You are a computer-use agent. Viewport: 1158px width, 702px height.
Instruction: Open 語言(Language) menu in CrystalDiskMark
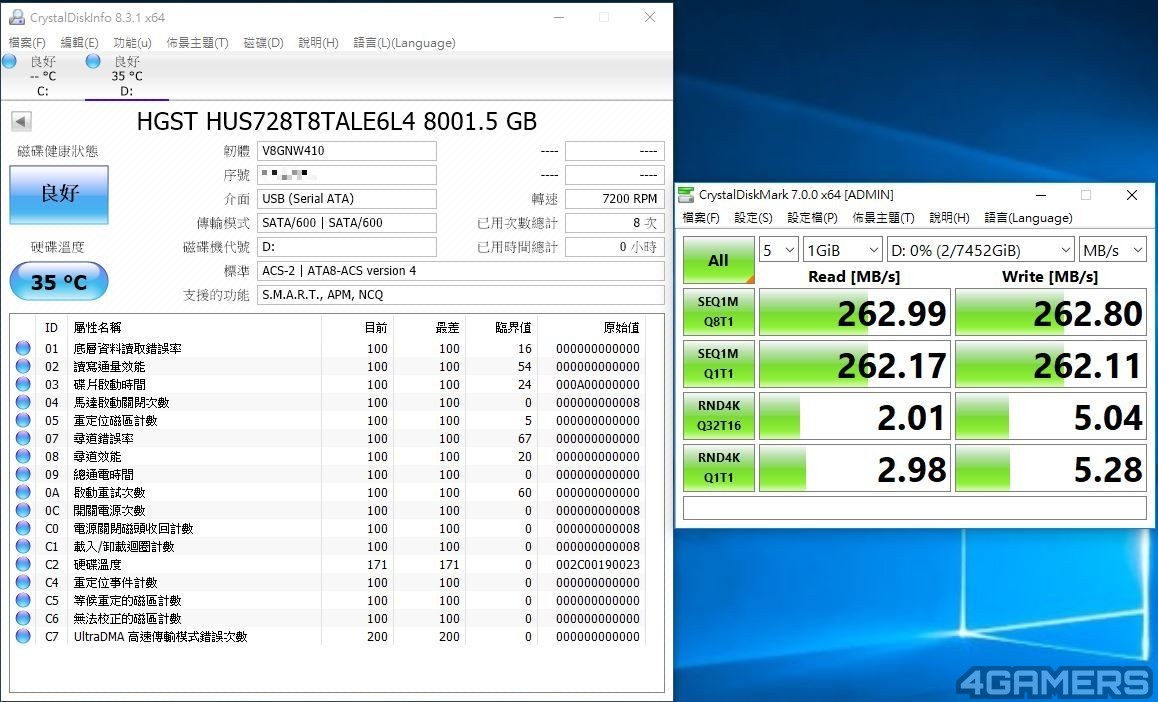(1028, 218)
